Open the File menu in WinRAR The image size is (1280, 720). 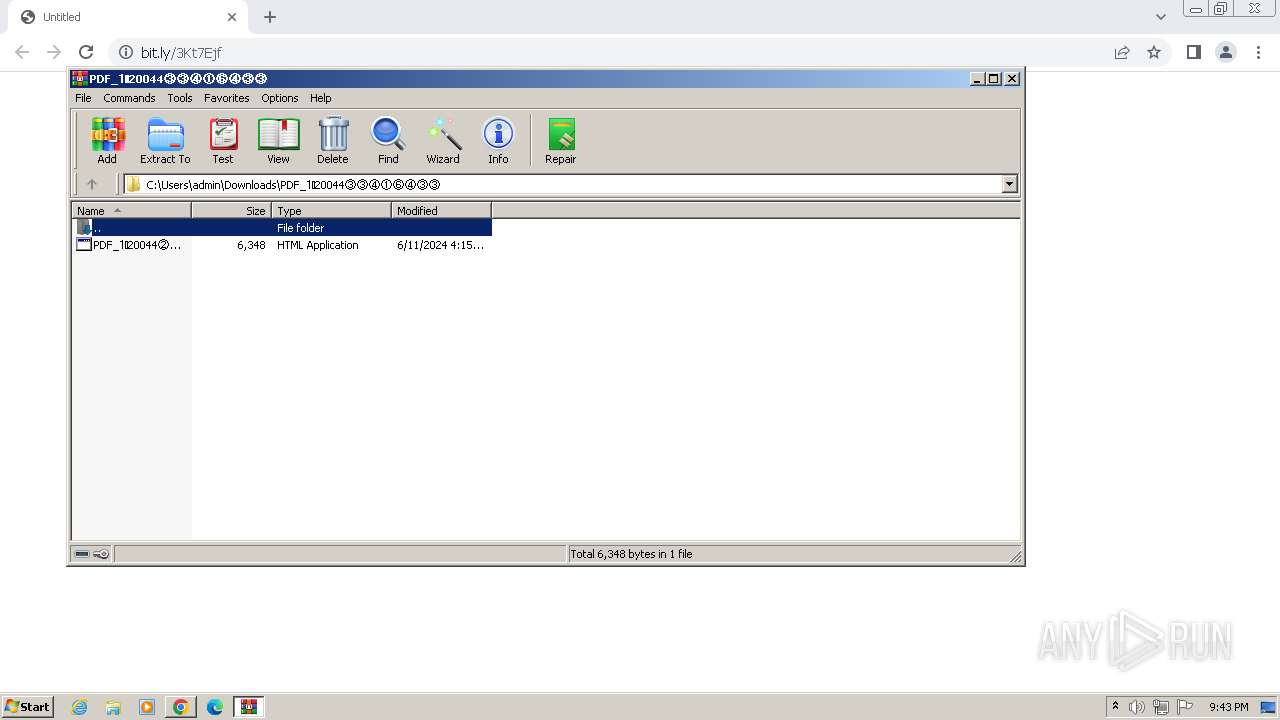[83, 98]
